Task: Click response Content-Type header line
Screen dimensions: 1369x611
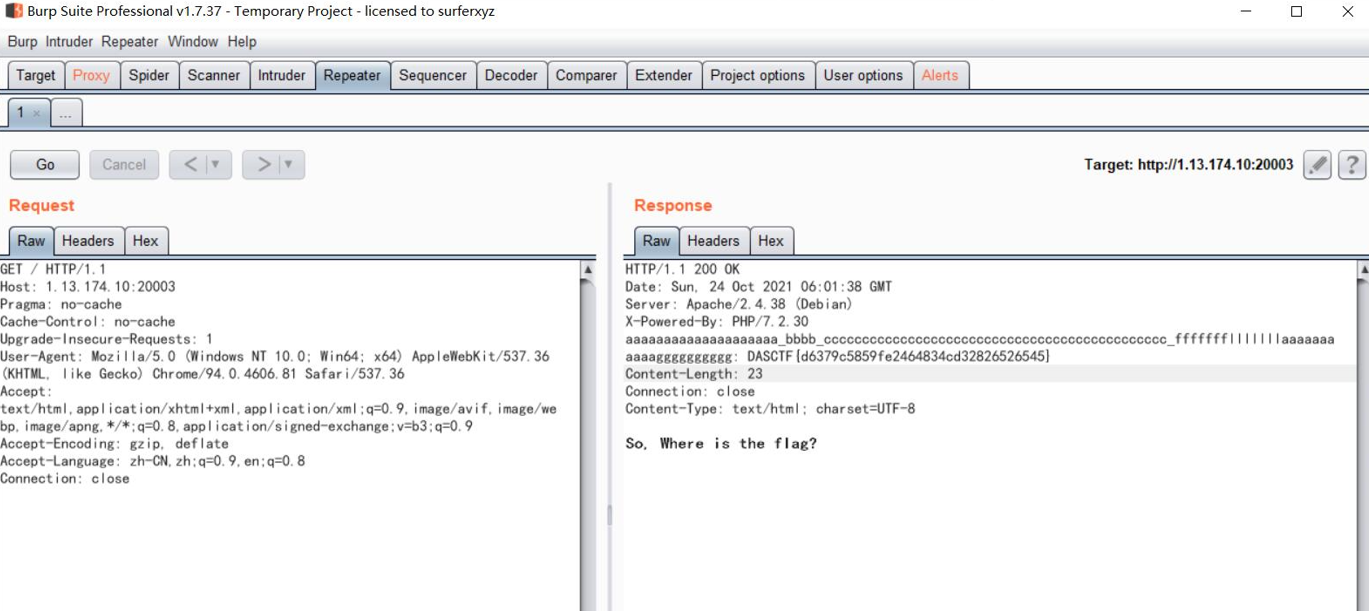Action: click(x=770, y=409)
